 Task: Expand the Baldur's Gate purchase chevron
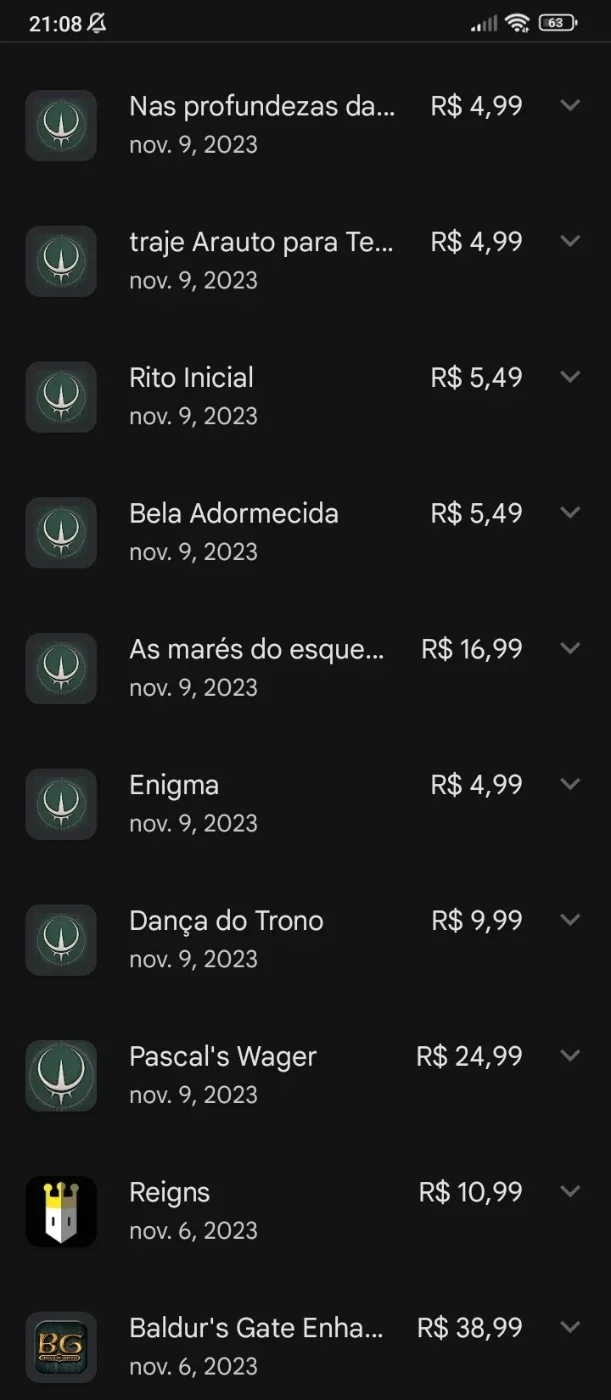point(570,1327)
